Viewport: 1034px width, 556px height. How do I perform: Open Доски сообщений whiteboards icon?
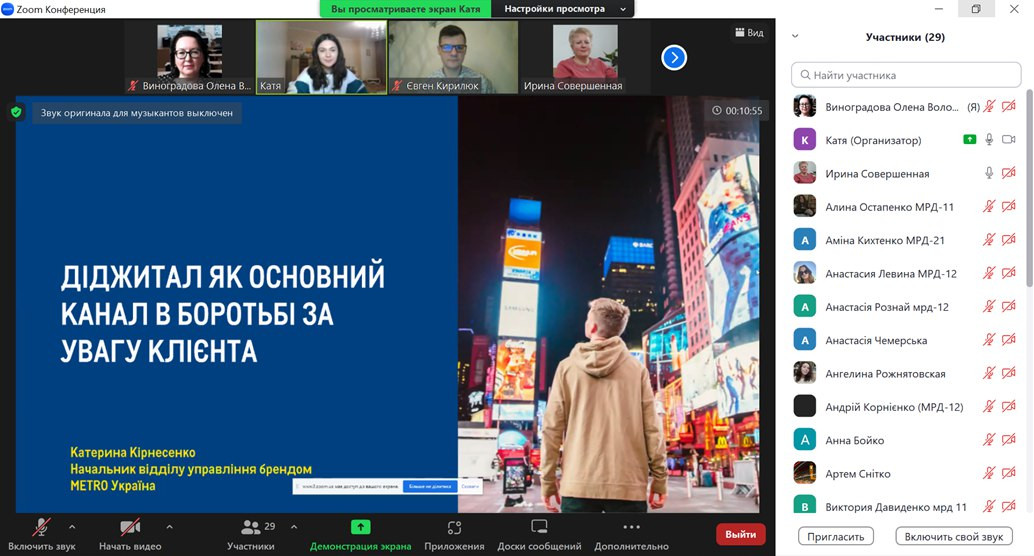tap(539, 527)
